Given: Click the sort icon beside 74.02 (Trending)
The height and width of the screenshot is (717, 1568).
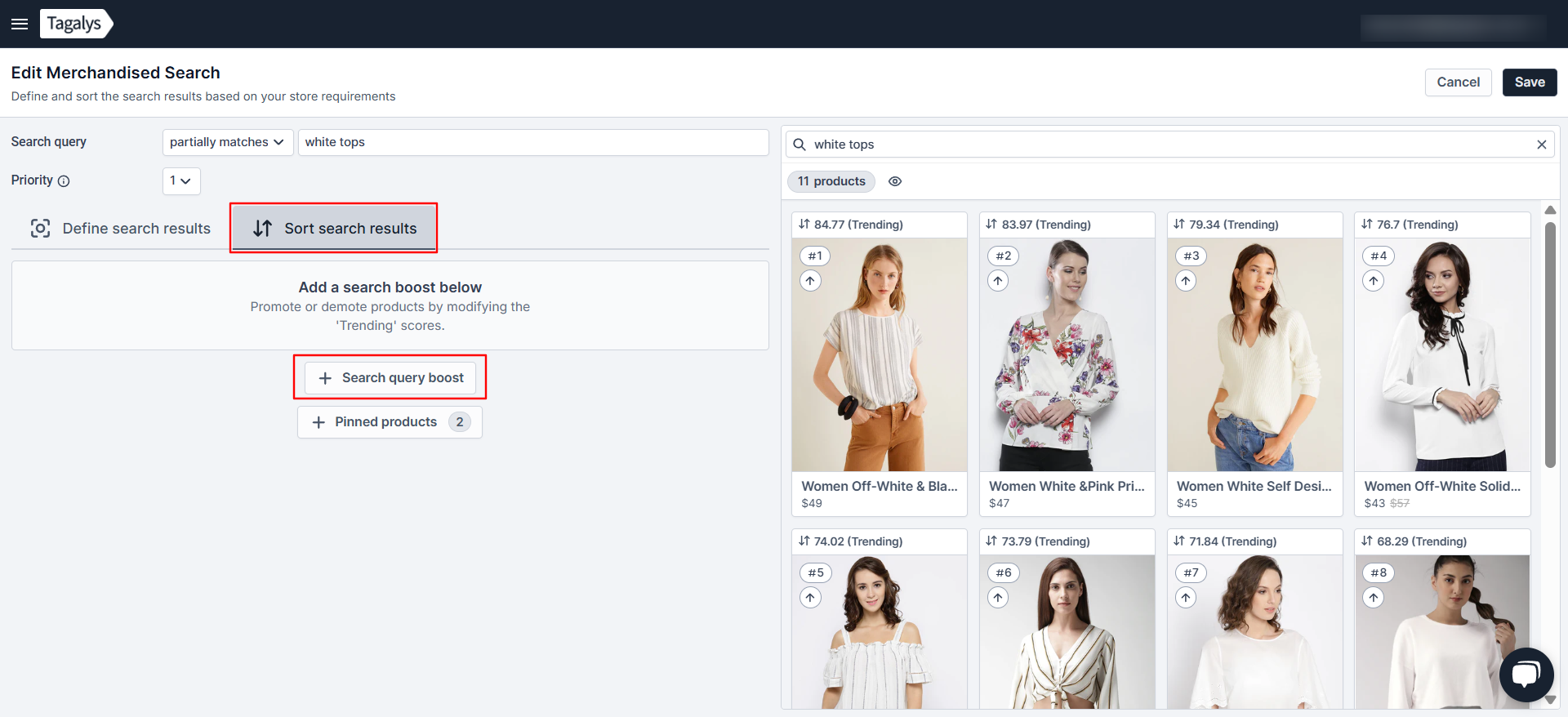Looking at the screenshot, I should coord(804,541).
